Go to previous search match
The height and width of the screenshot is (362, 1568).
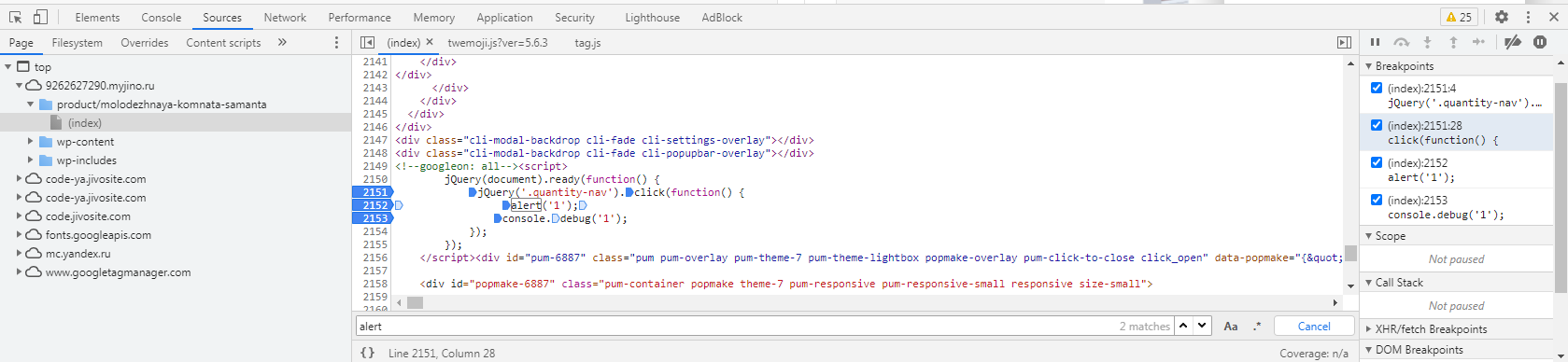(x=1183, y=326)
